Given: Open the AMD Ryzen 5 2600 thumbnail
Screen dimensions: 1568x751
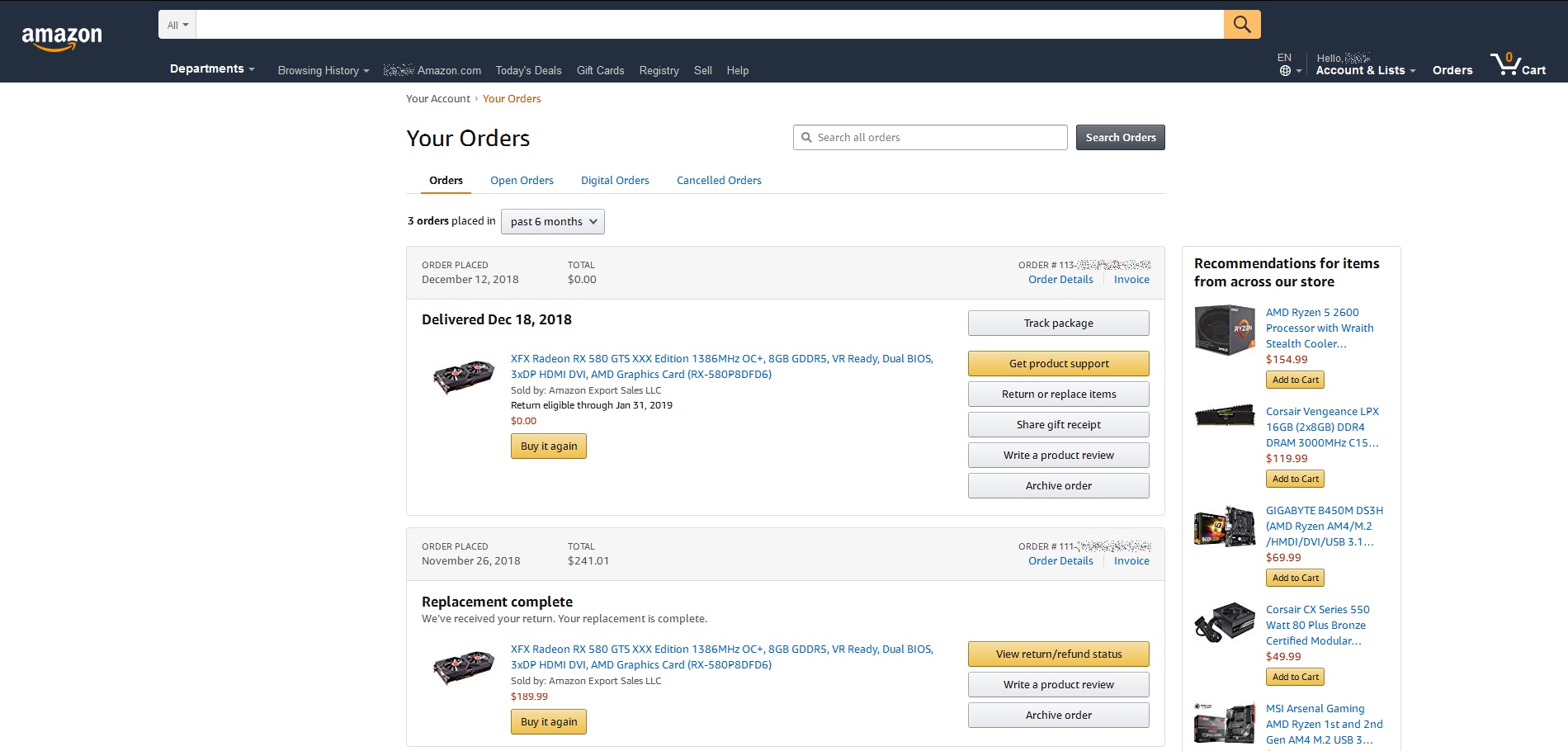Looking at the screenshot, I should [1225, 330].
